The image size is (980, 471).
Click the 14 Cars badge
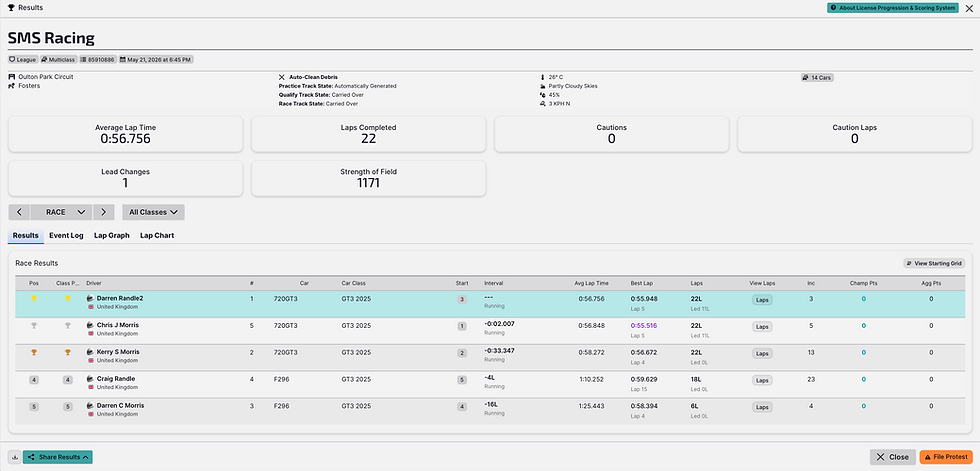pos(818,77)
